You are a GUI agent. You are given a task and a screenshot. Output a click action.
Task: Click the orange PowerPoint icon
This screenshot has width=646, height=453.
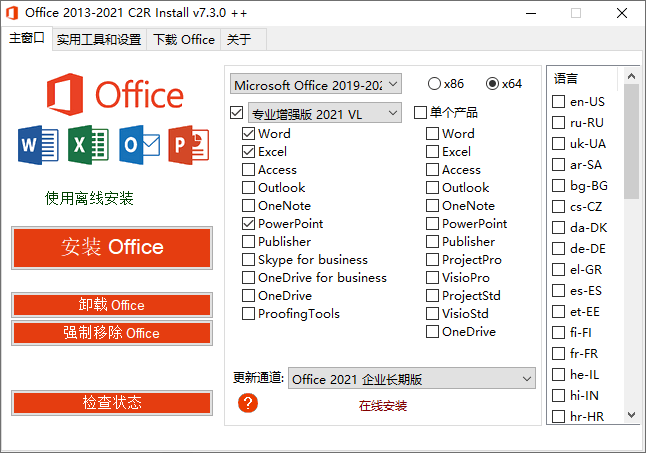pos(188,146)
